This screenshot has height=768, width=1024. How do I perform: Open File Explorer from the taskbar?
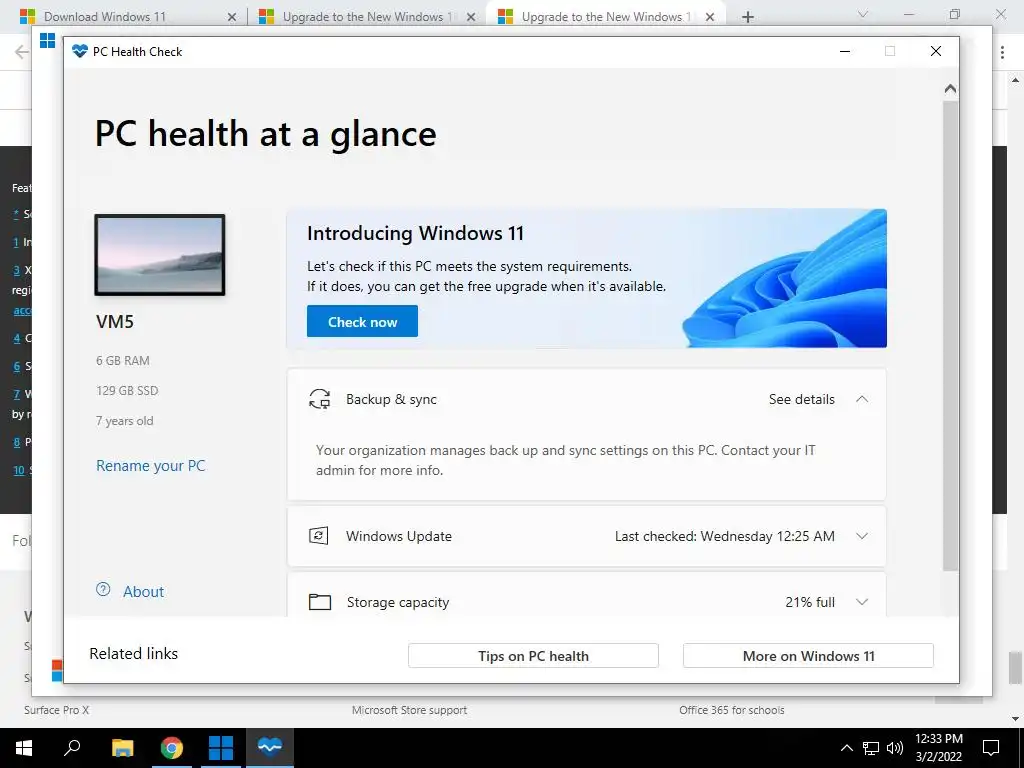122,748
